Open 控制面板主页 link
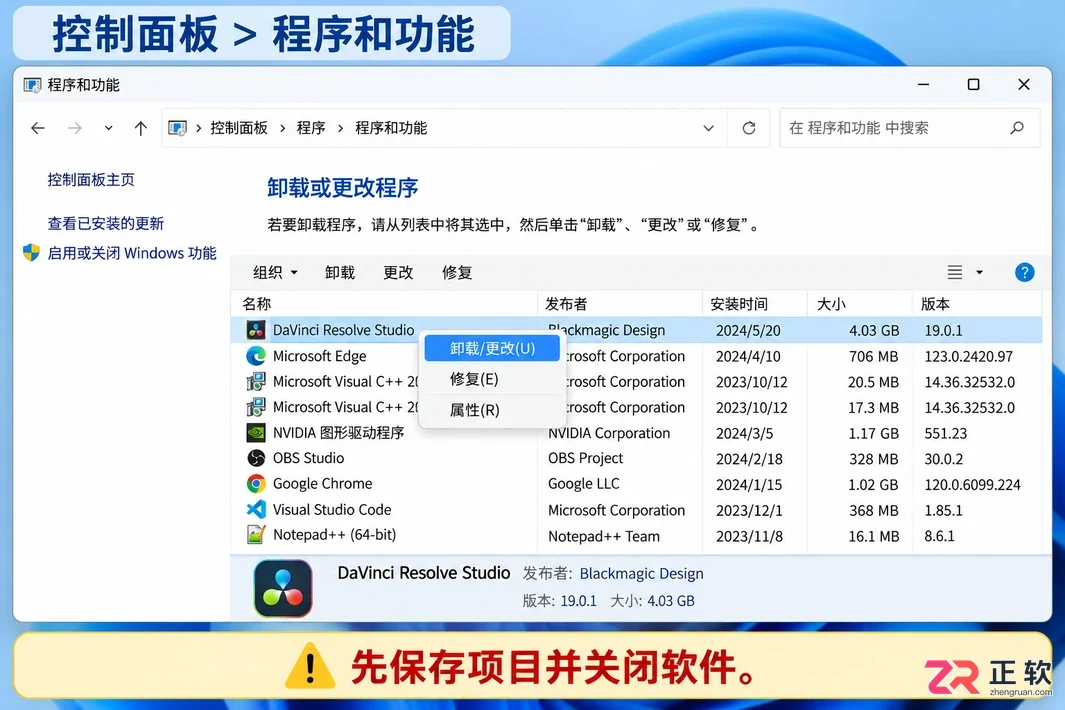 pos(91,180)
